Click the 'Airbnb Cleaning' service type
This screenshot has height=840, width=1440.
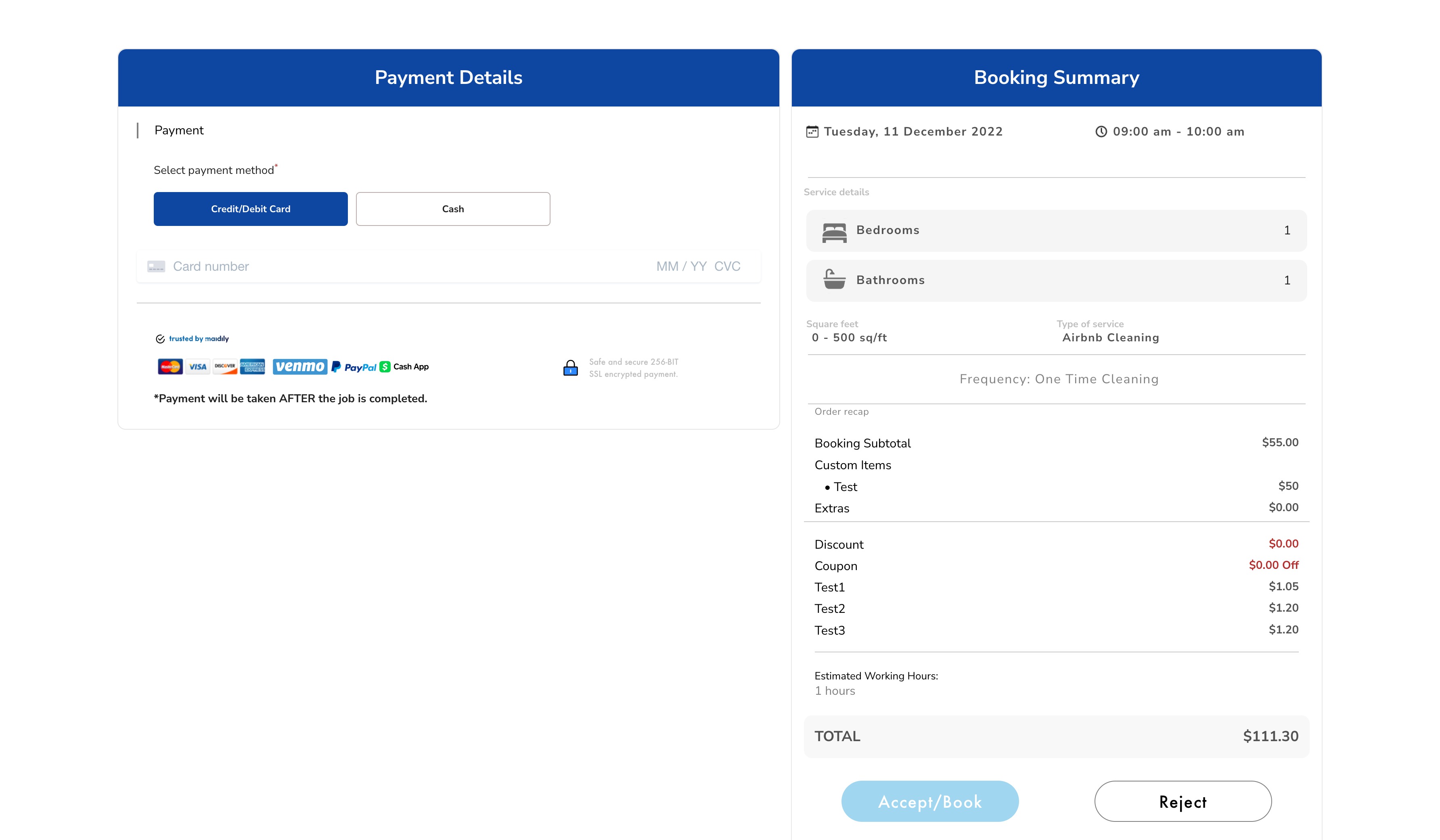[1110, 338]
